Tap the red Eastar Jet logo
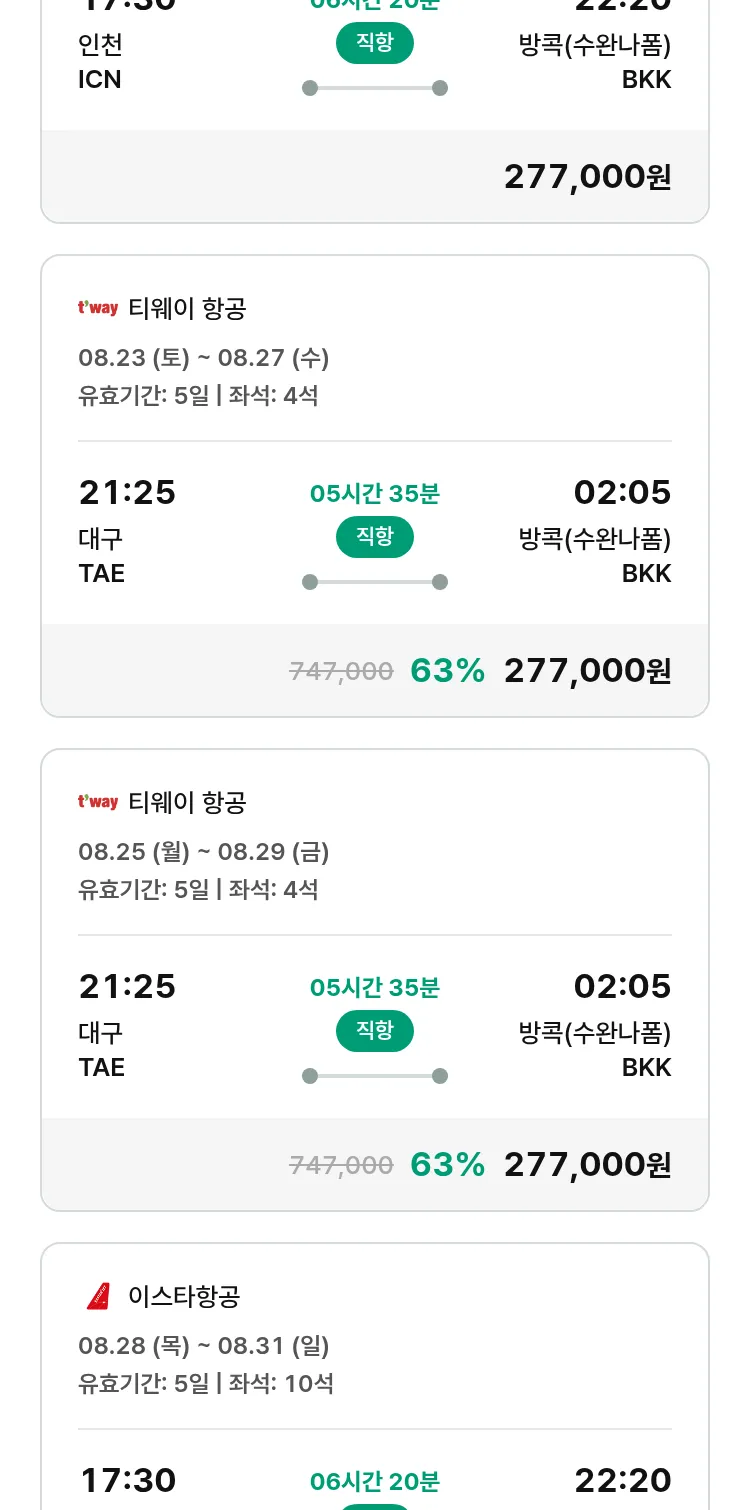The height and width of the screenshot is (1510, 750). coord(98,1296)
